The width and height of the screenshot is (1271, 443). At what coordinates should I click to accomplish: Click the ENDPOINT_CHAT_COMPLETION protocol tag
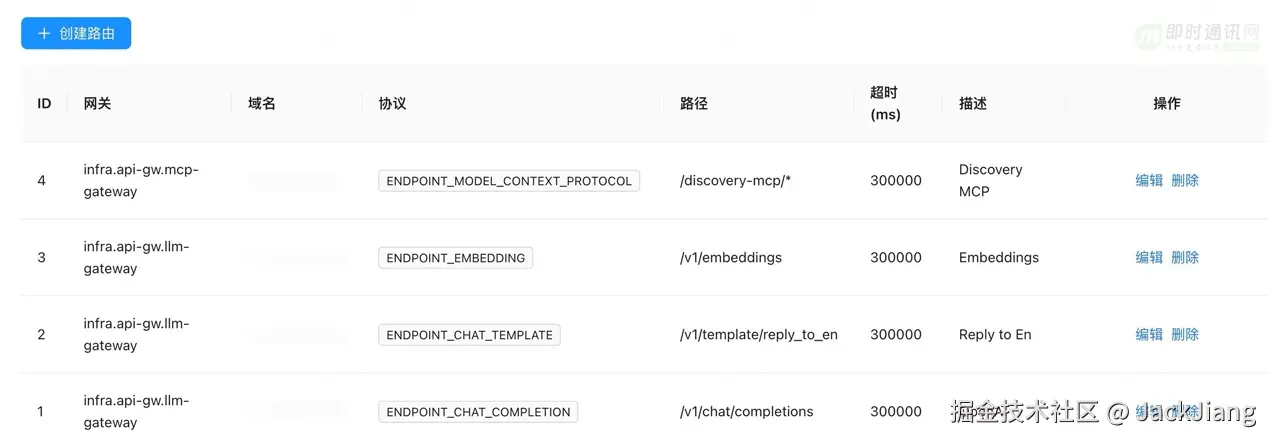(478, 412)
